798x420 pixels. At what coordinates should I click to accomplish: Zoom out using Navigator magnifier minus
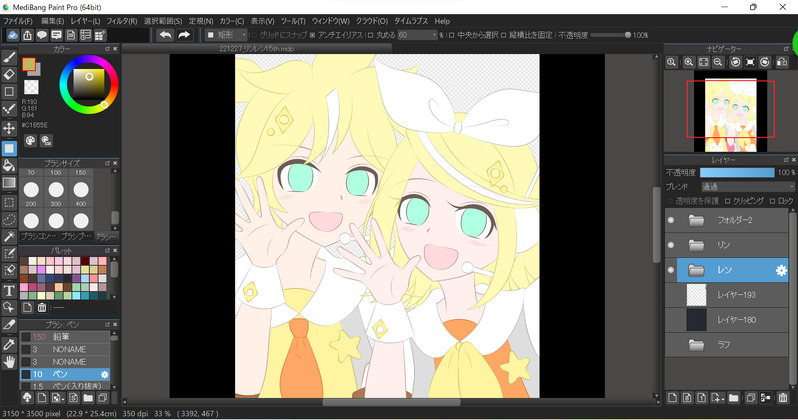[718, 62]
